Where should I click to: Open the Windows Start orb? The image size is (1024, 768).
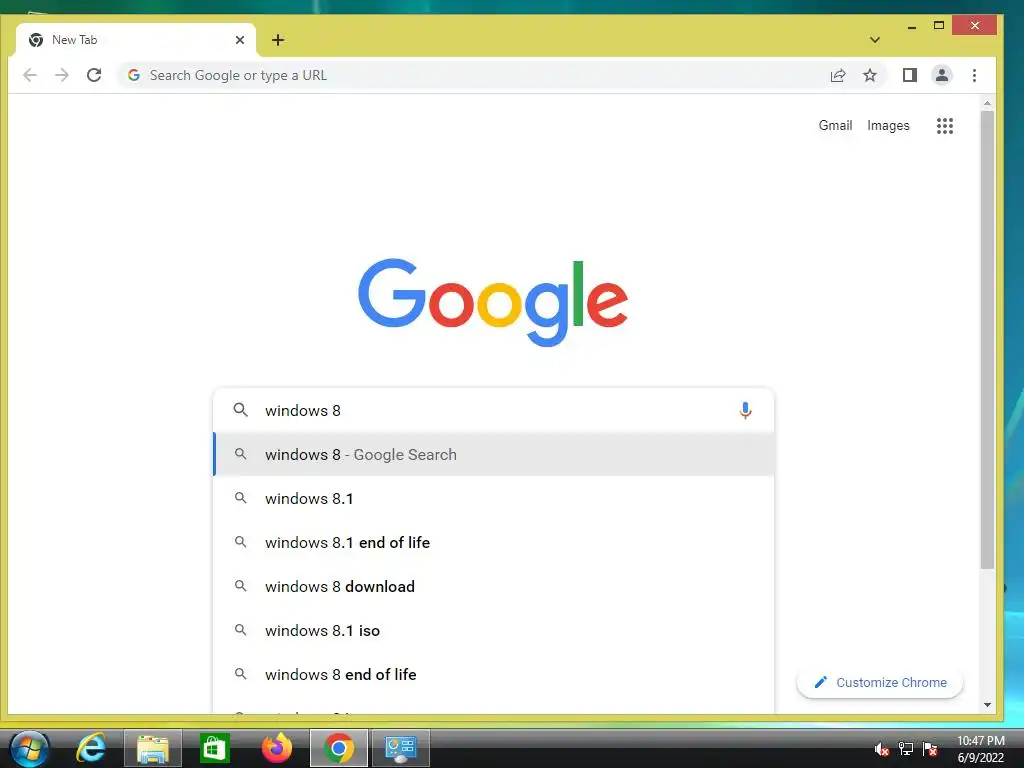(29, 748)
